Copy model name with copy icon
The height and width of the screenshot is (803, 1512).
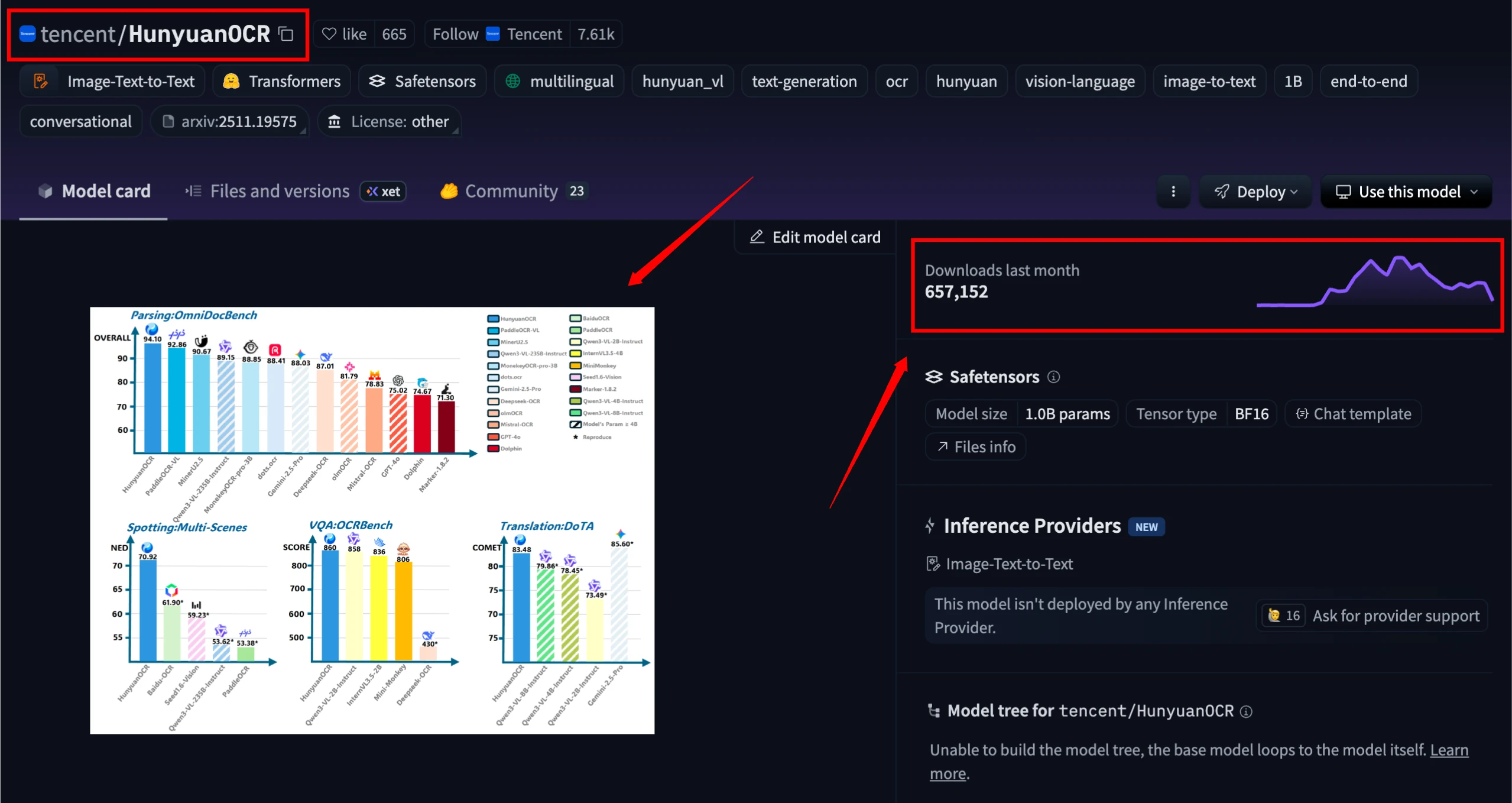click(286, 34)
